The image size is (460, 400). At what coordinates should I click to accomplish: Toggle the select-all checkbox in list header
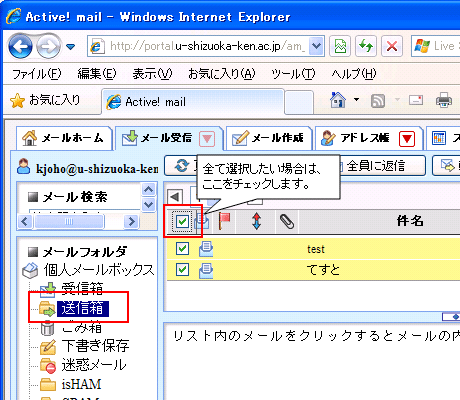(x=182, y=221)
